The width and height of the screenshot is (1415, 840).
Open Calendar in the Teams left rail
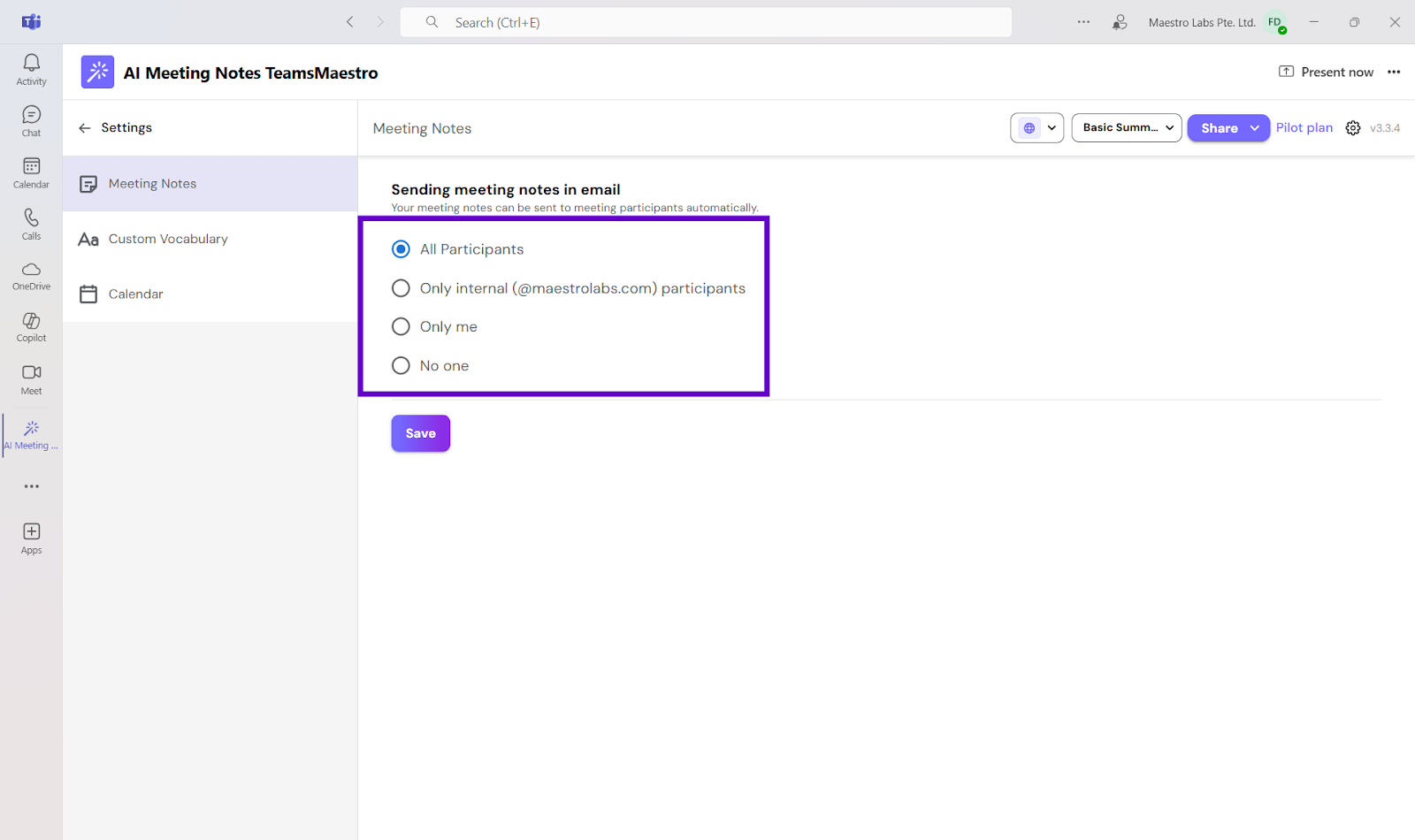pos(31,173)
